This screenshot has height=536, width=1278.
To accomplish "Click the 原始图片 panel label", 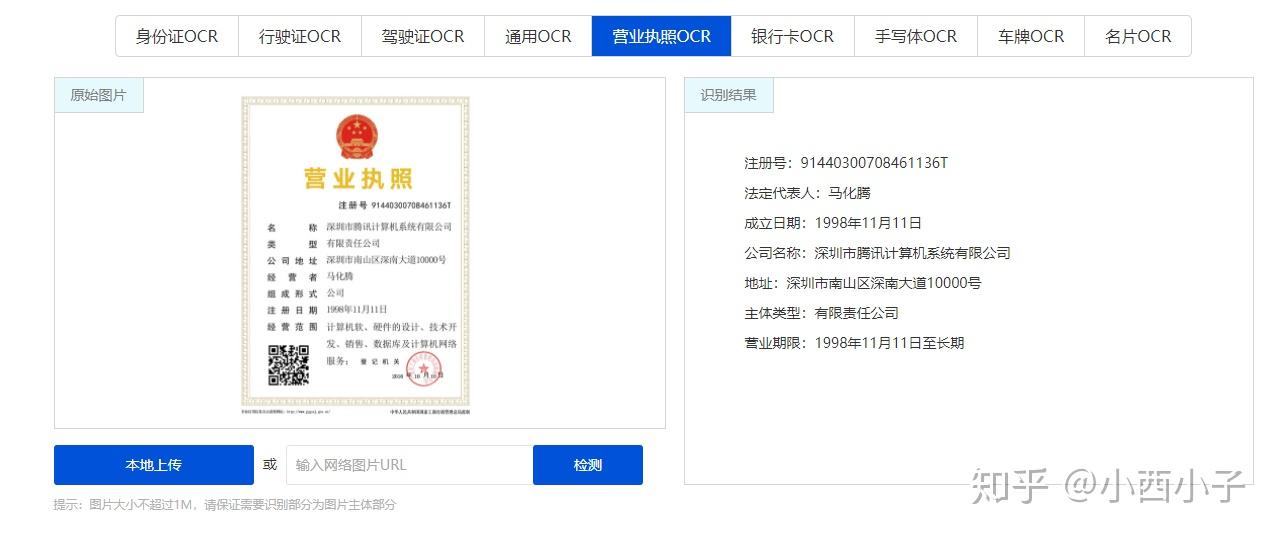I will pyautogui.click(x=98, y=95).
